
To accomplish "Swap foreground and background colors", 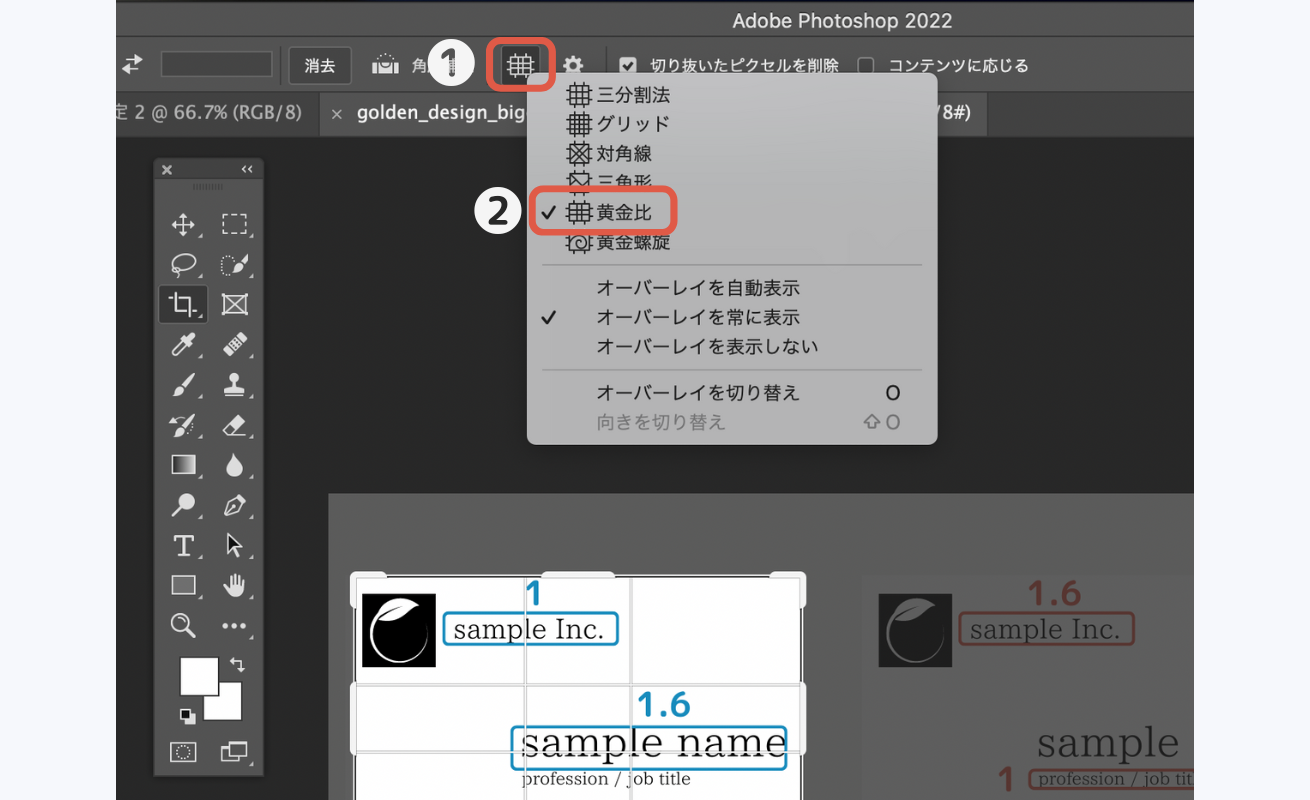I will tap(237, 664).
